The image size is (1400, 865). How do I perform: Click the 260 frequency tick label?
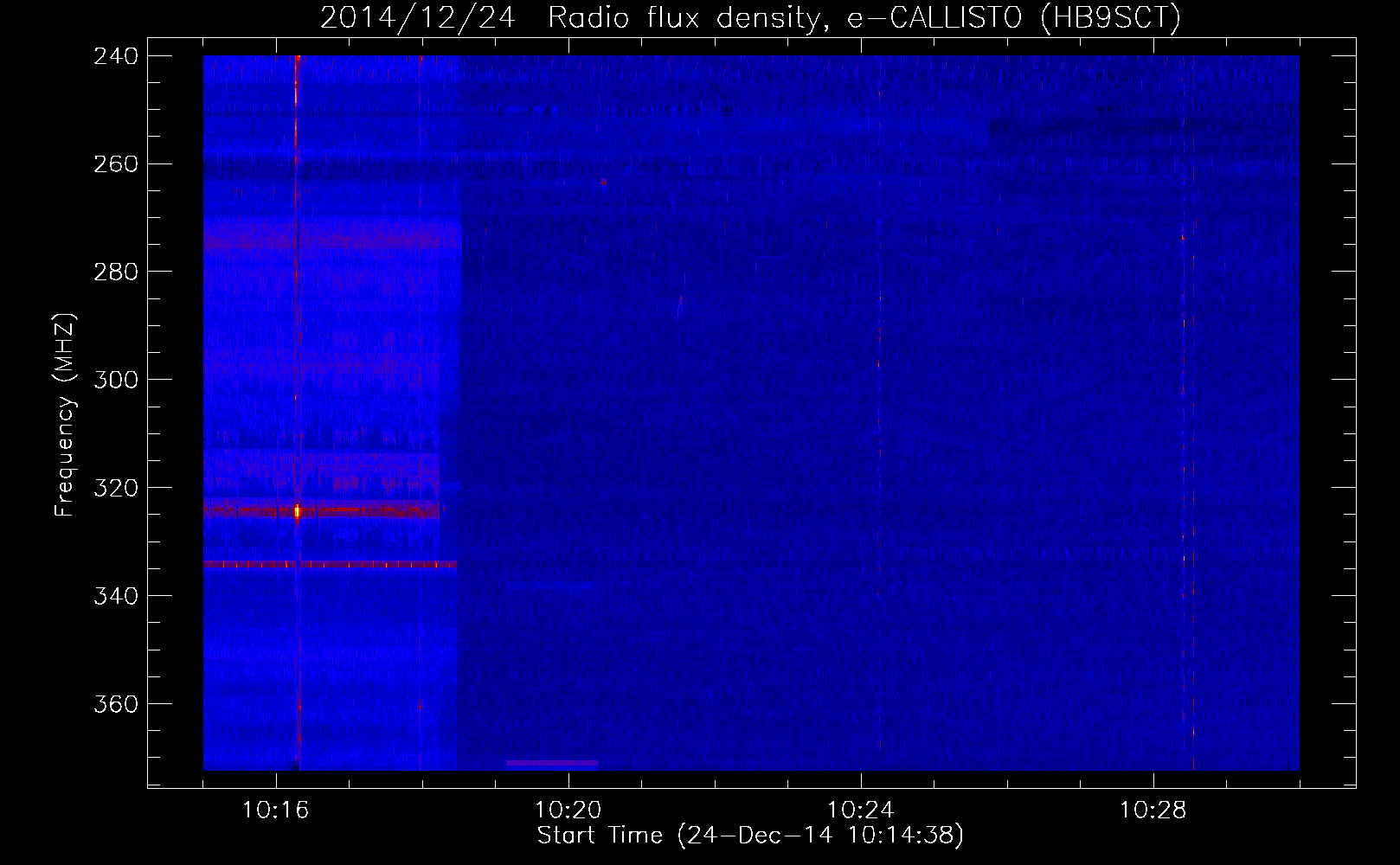tap(115, 164)
